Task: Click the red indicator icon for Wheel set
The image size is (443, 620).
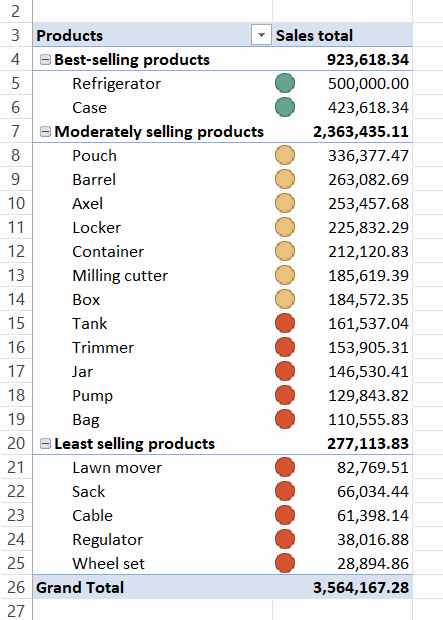Action: [285, 563]
